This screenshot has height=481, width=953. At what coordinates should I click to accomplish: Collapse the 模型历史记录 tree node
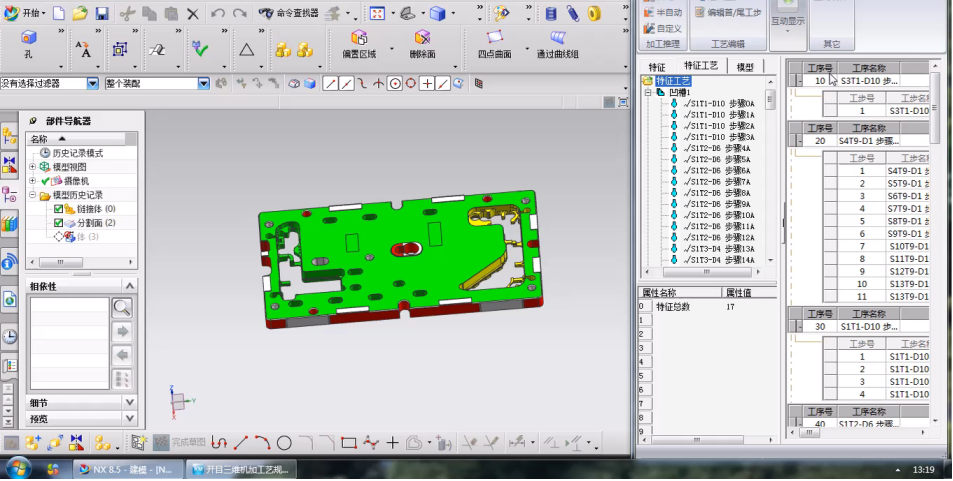(32, 195)
